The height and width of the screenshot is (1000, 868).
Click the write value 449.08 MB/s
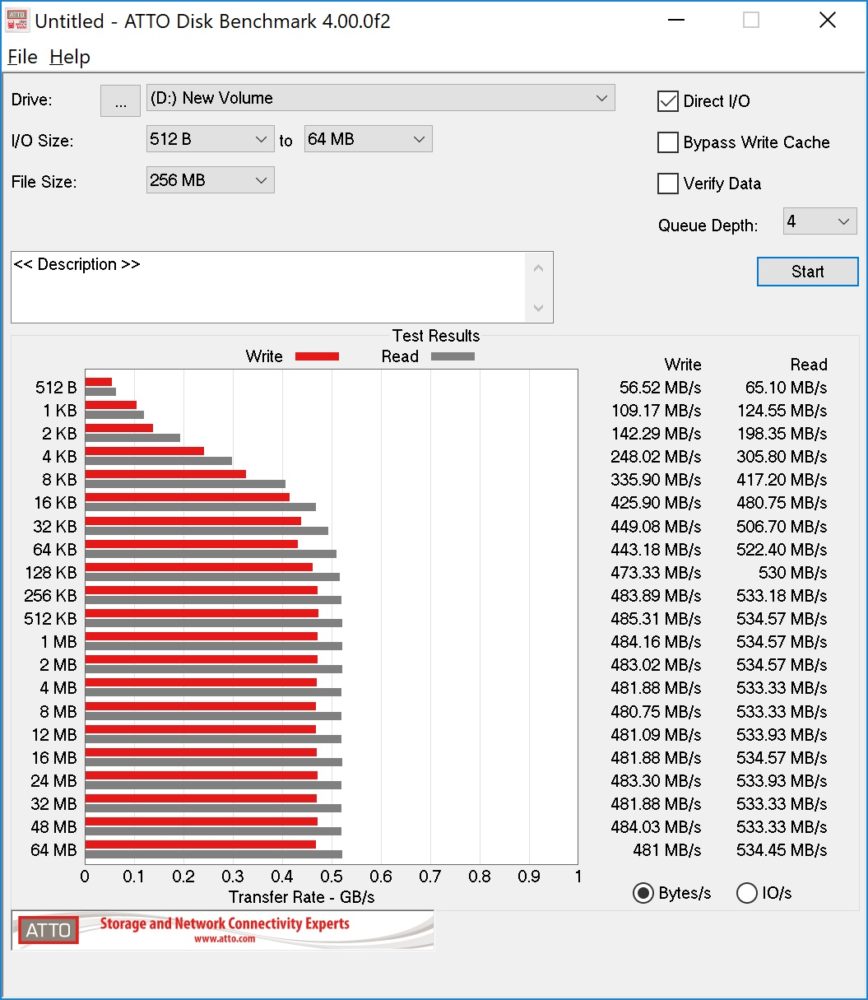click(x=656, y=526)
